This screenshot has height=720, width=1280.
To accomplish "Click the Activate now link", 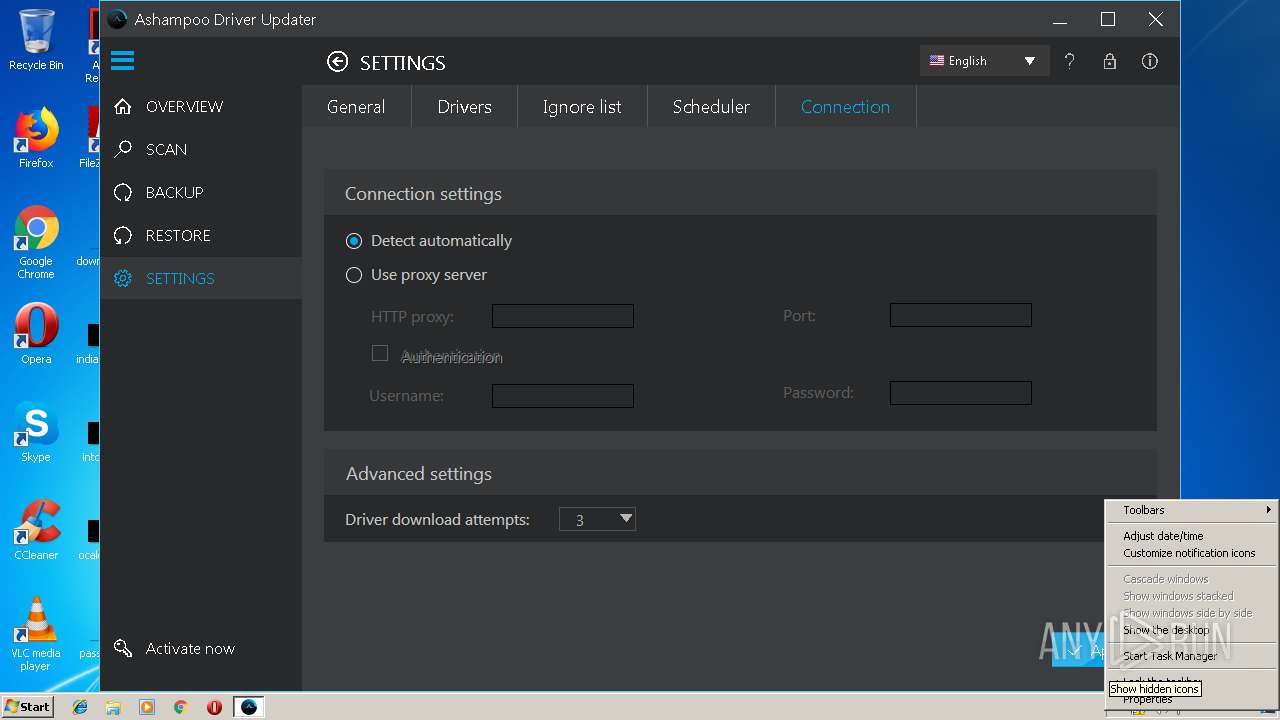I will [x=190, y=648].
